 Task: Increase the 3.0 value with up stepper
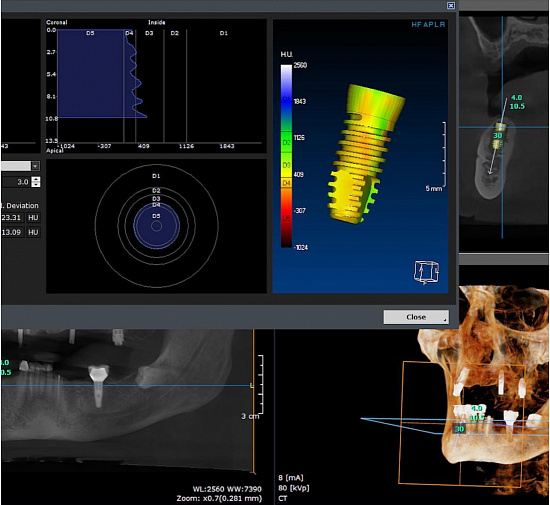(x=35, y=179)
